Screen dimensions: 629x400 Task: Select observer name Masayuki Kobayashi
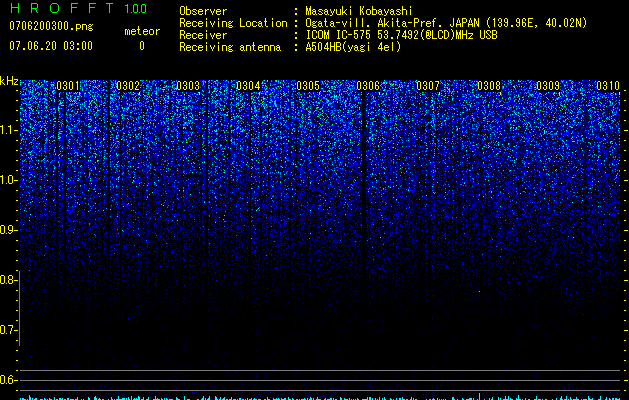(x=359, y=11)
